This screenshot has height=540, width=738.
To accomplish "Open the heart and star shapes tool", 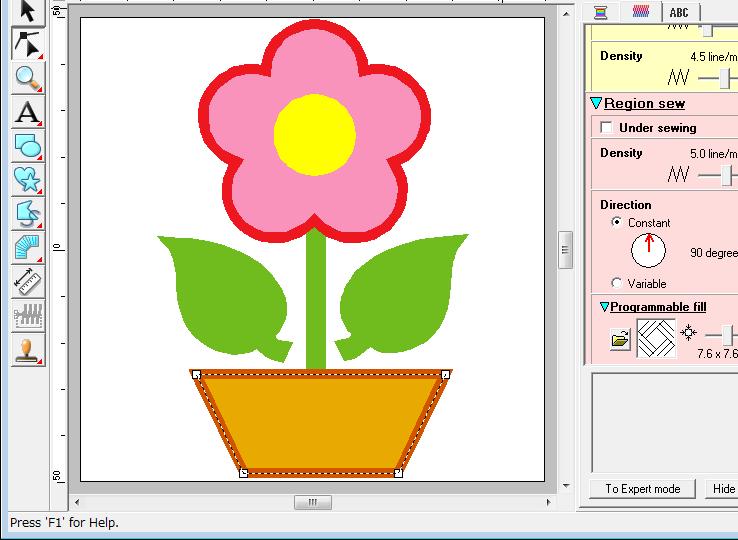I will (28, 179).
